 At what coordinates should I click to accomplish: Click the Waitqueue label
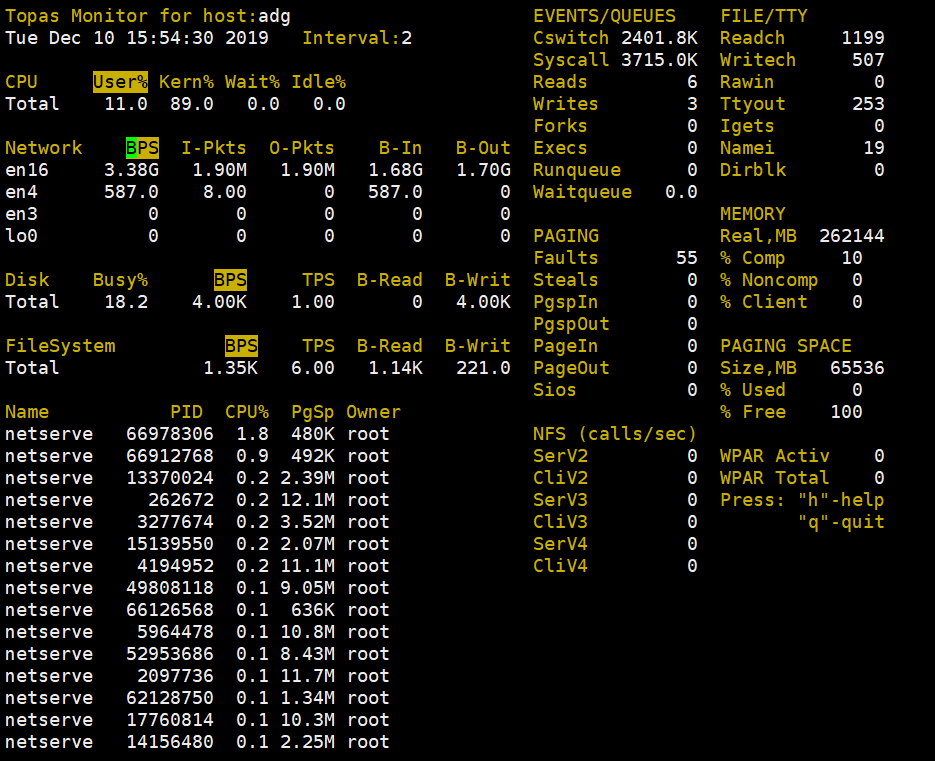tap(582, 192)
